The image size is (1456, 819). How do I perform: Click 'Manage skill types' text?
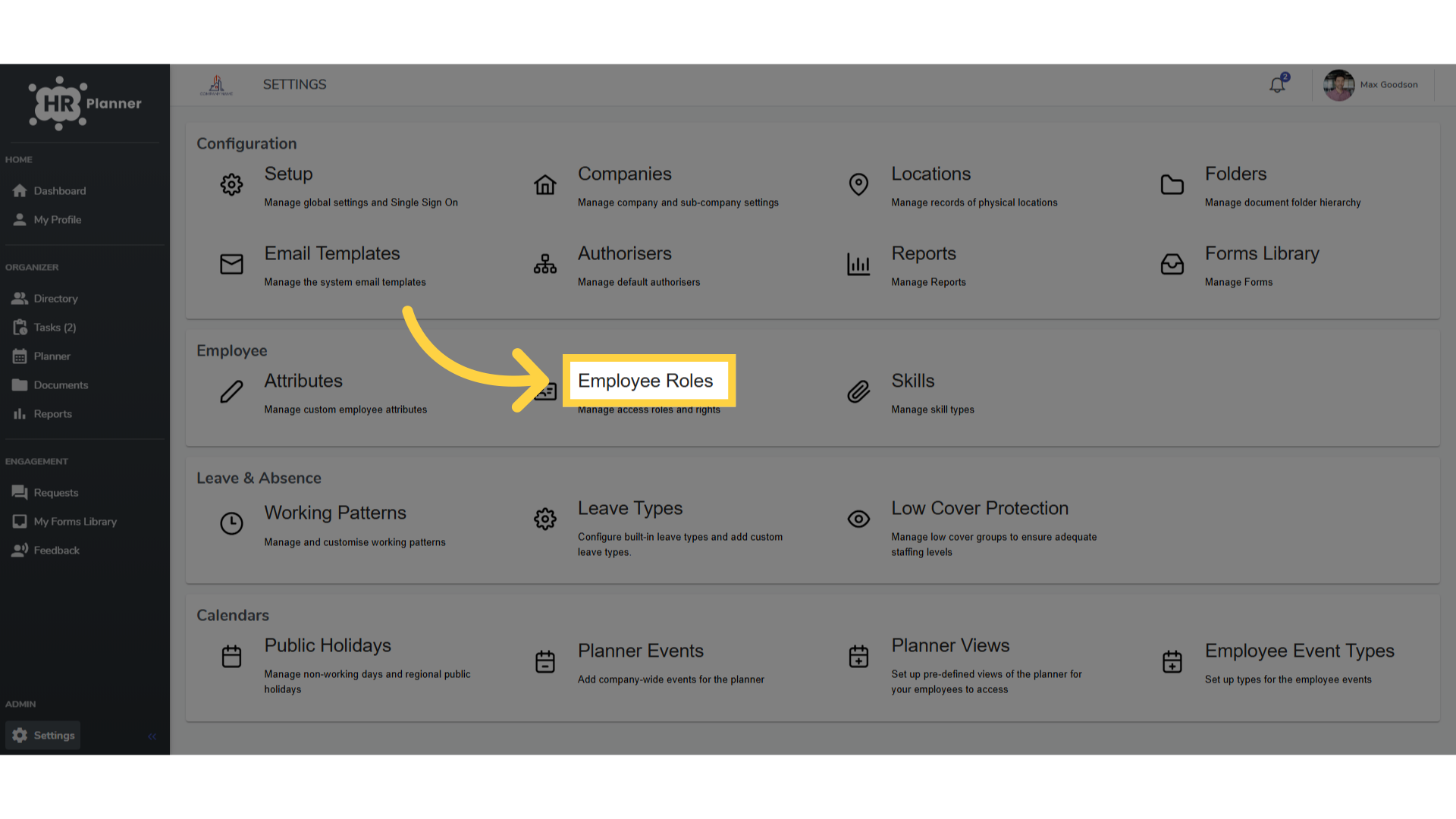click(933, 409)
